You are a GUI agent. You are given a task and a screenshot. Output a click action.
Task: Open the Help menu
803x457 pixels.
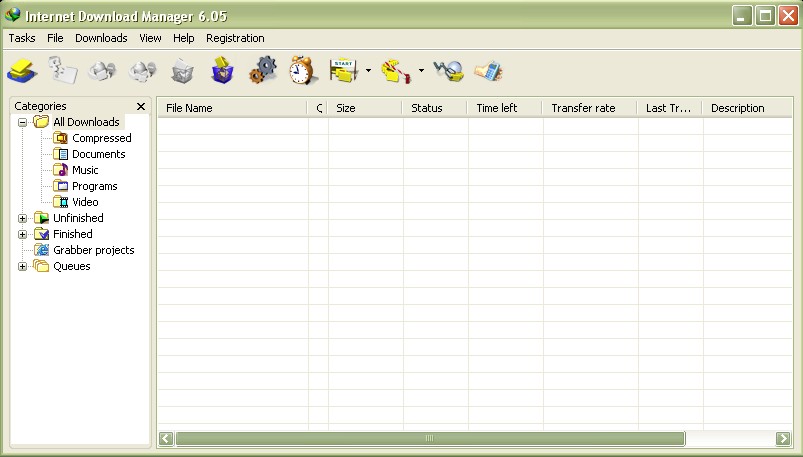pyautogui.click(x=183, y=38)
